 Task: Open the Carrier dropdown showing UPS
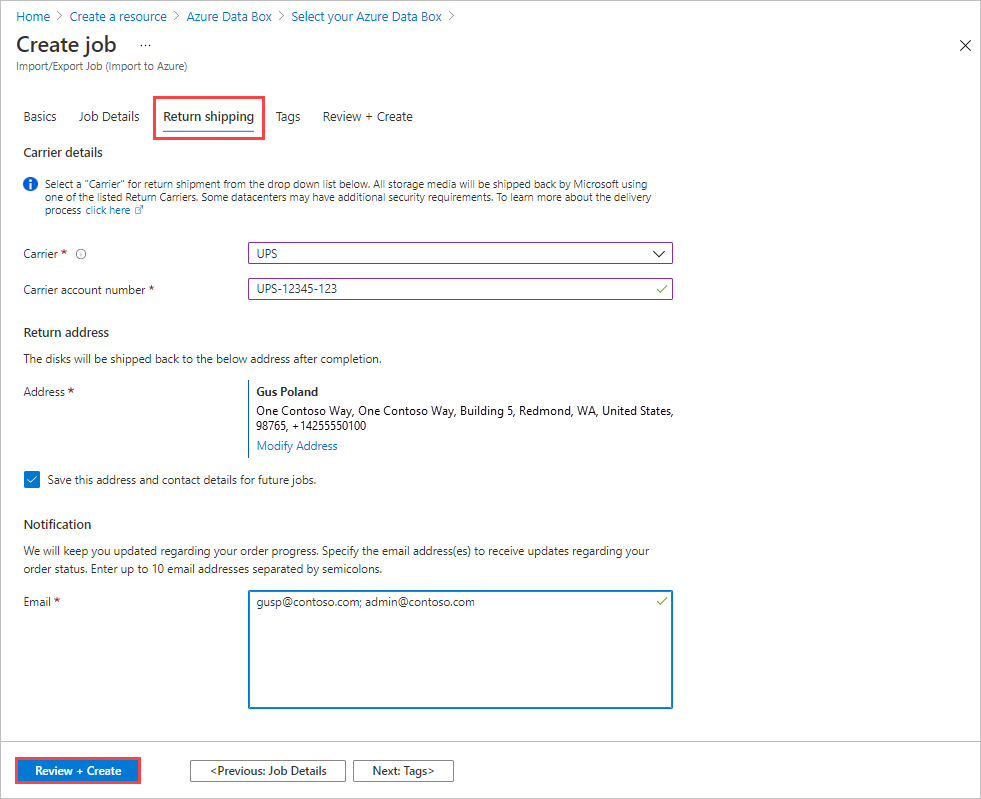tap(460, 253)
